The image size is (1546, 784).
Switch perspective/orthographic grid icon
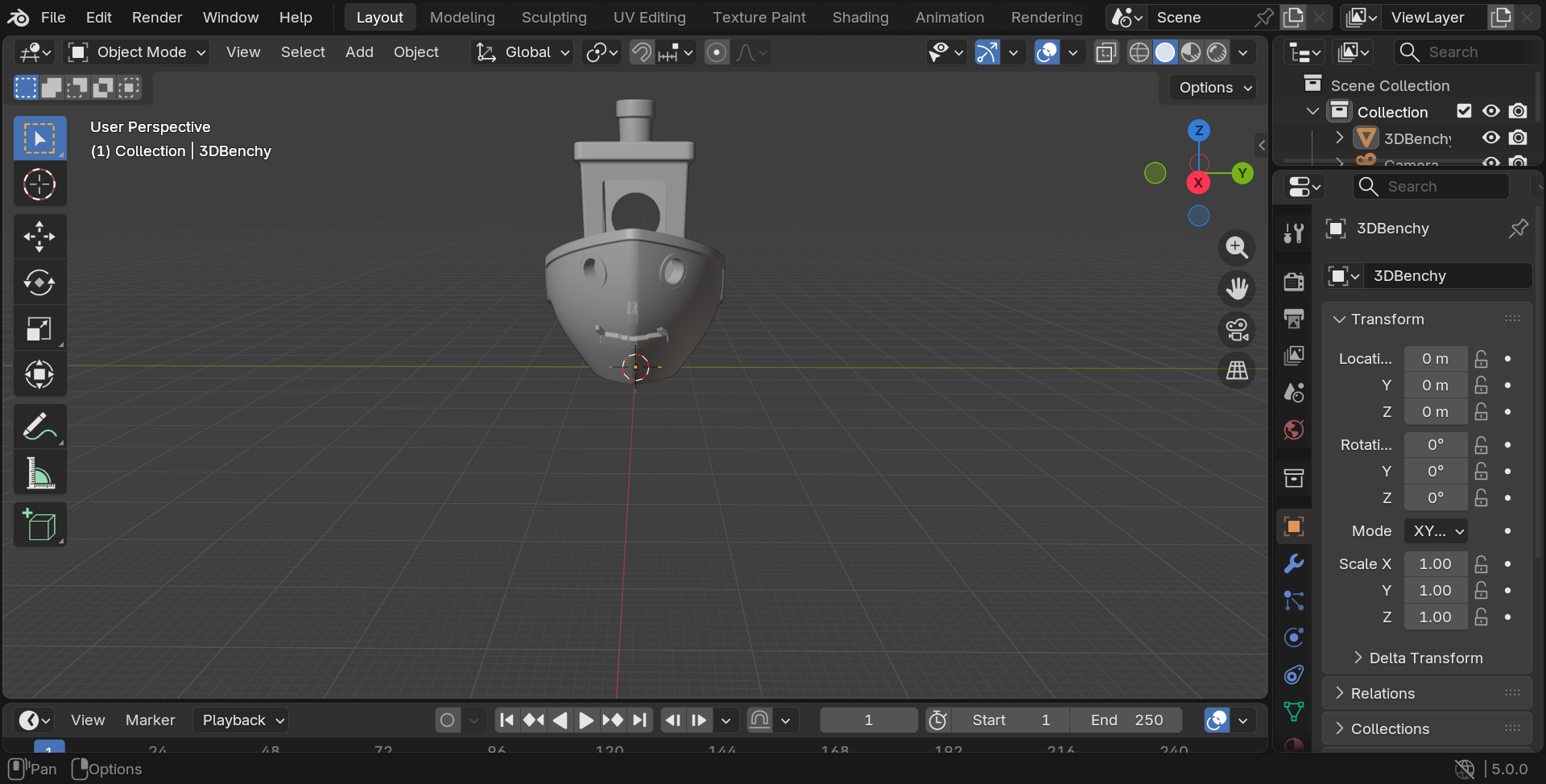[x=1237, y=370]
